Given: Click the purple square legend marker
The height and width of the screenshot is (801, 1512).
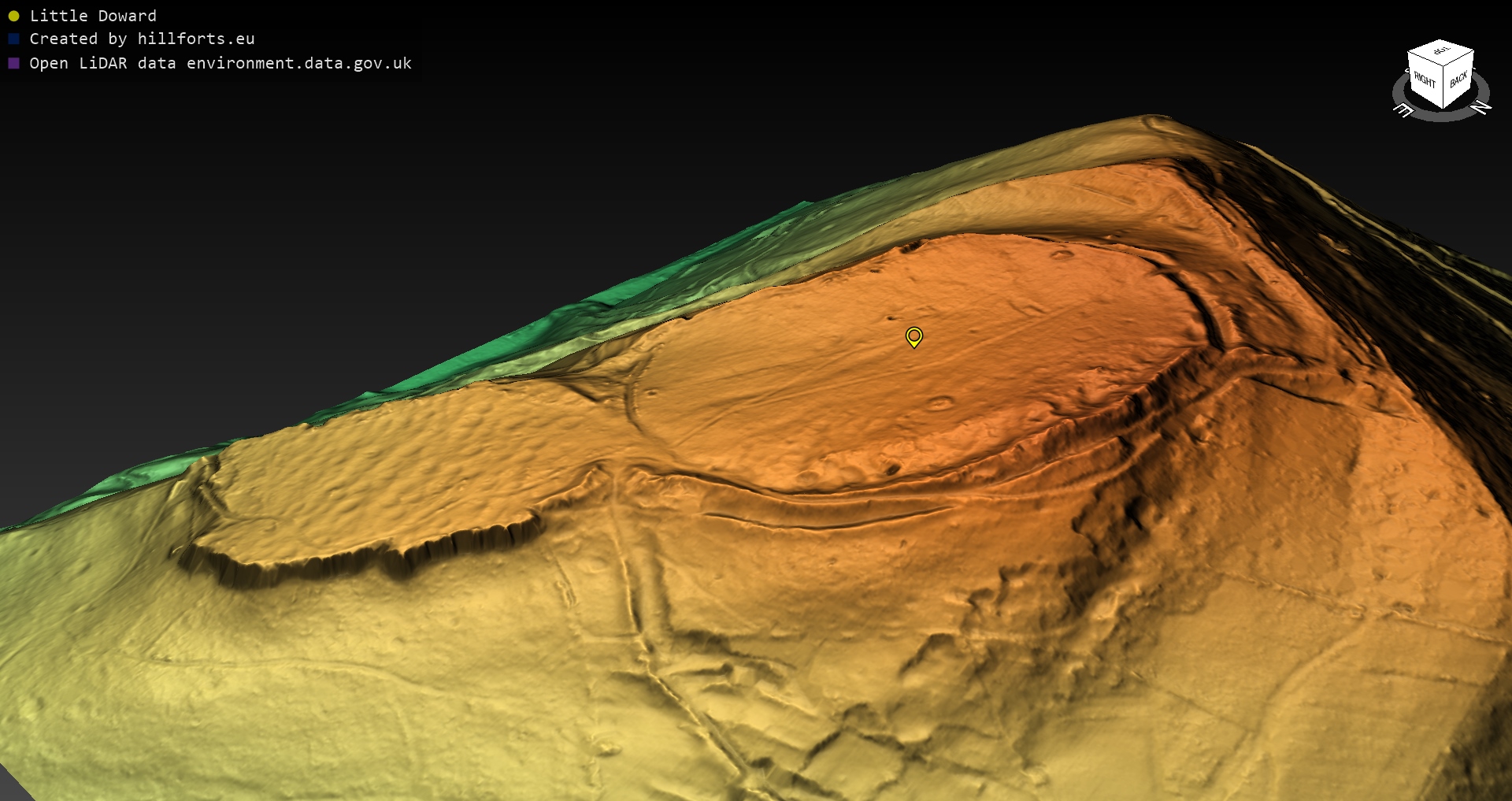Looking at the screenshot, I should coord(13,63).
